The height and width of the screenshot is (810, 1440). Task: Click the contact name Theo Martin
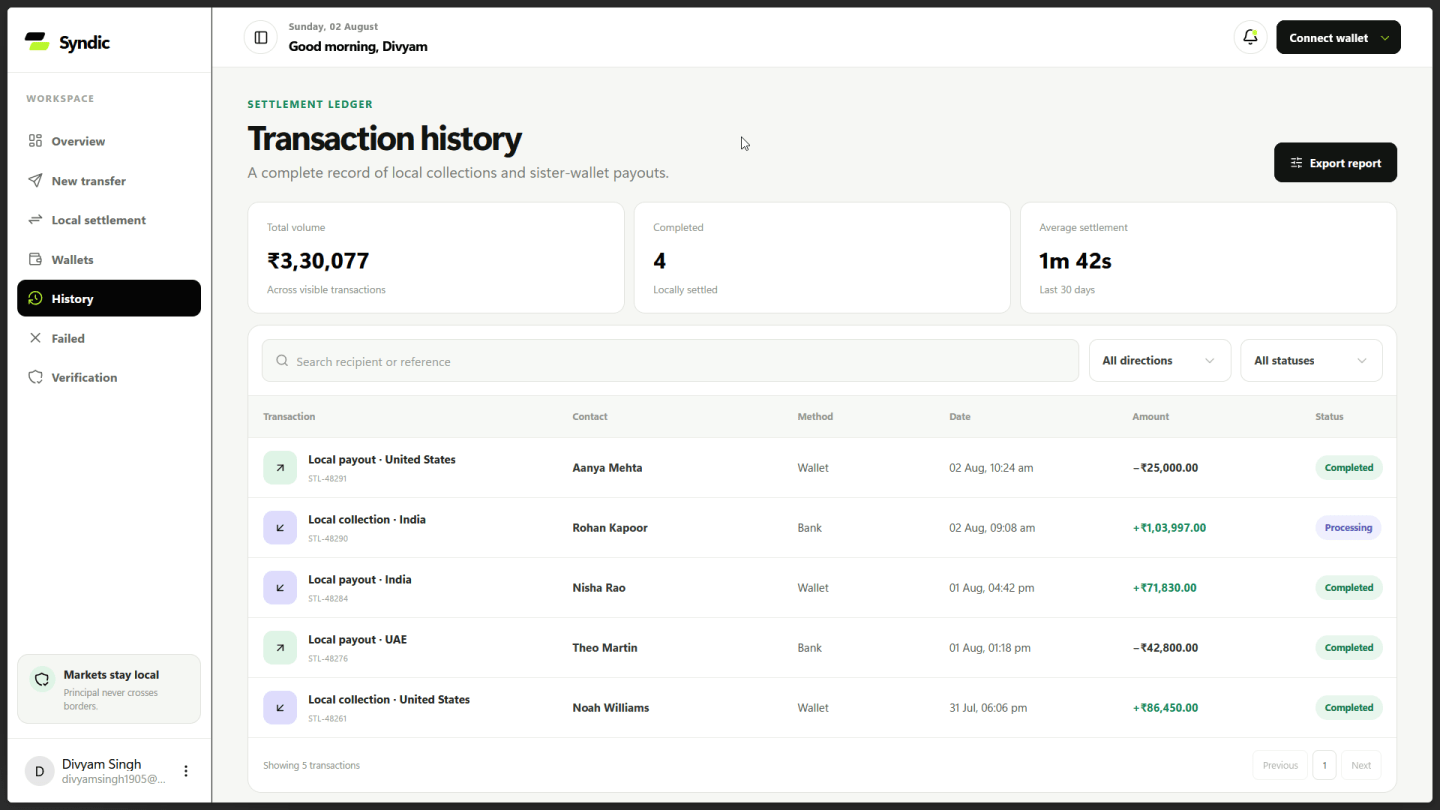[605, 648]
